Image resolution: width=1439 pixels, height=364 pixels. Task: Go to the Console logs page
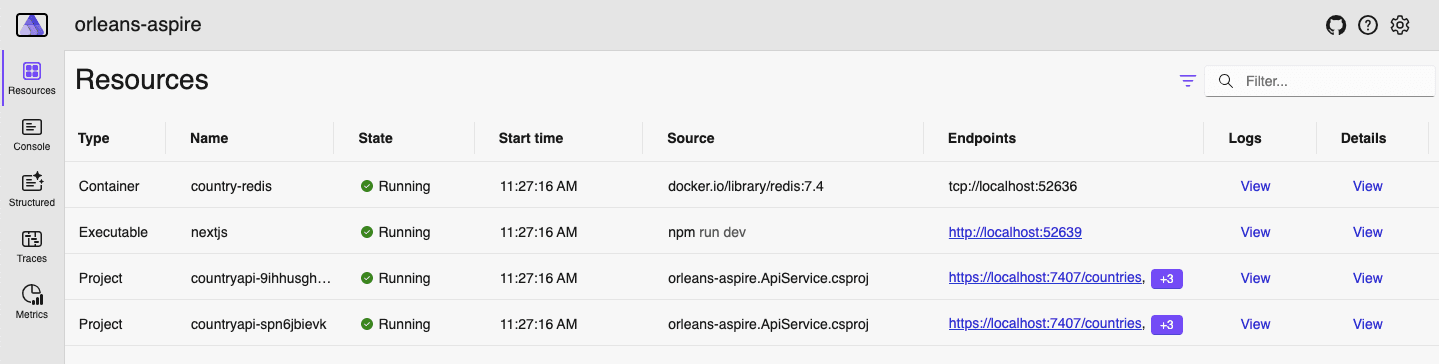click(x=32, y=134)
